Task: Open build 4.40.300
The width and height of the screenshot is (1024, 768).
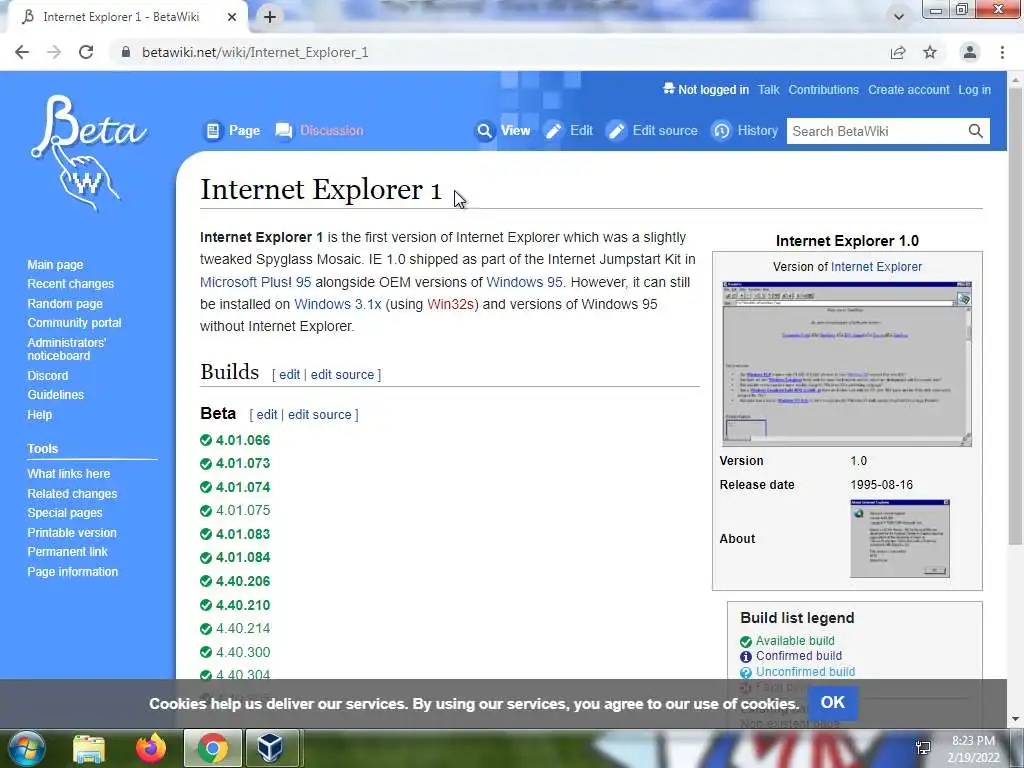Action: click(243, 652)
